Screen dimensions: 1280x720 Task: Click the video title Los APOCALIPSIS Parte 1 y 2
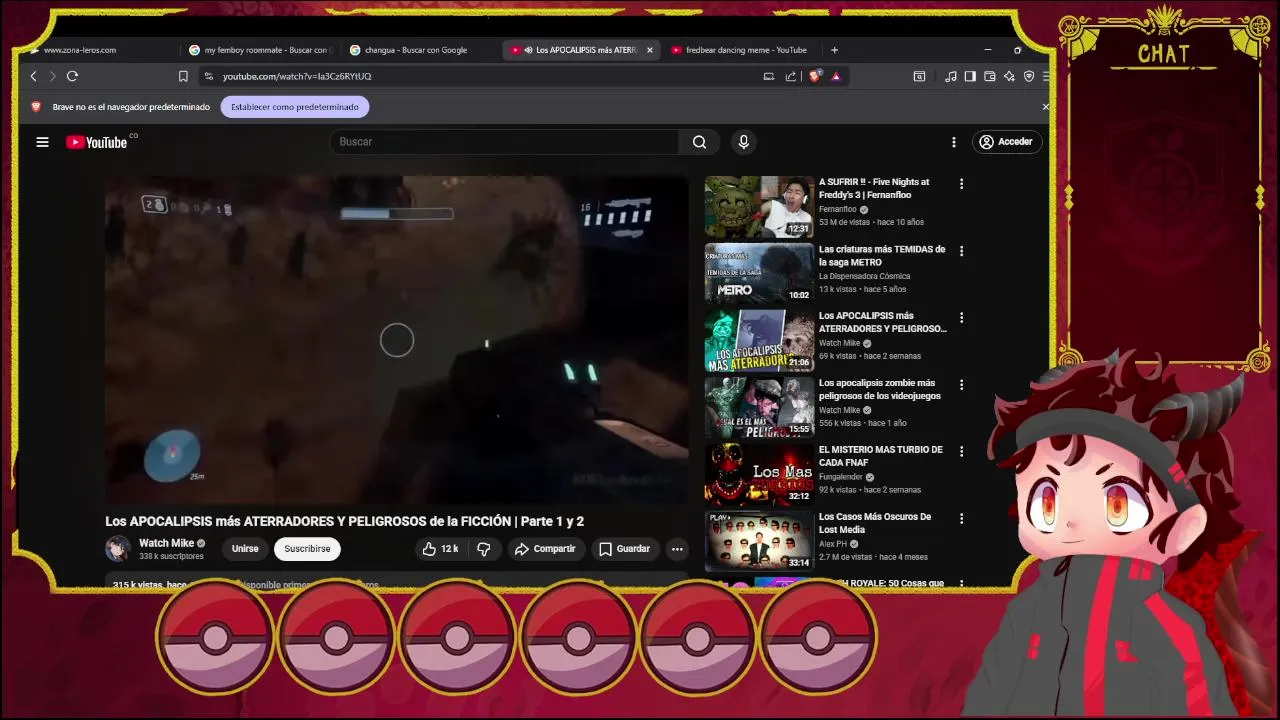(345, 521)
